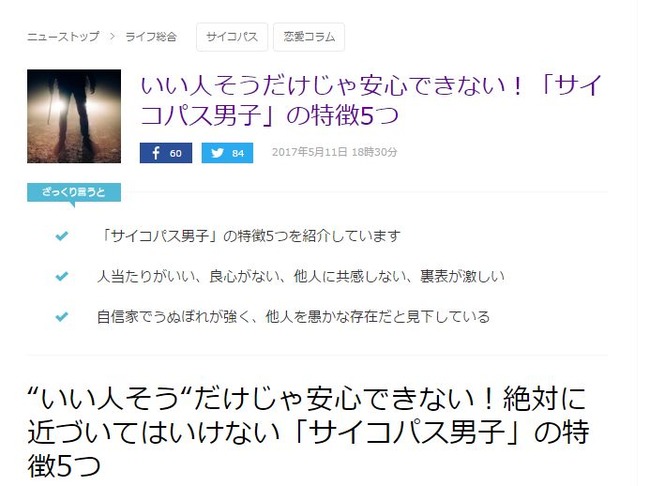Click checkmark beside 人当たりがいい summary

pos(62,276)
